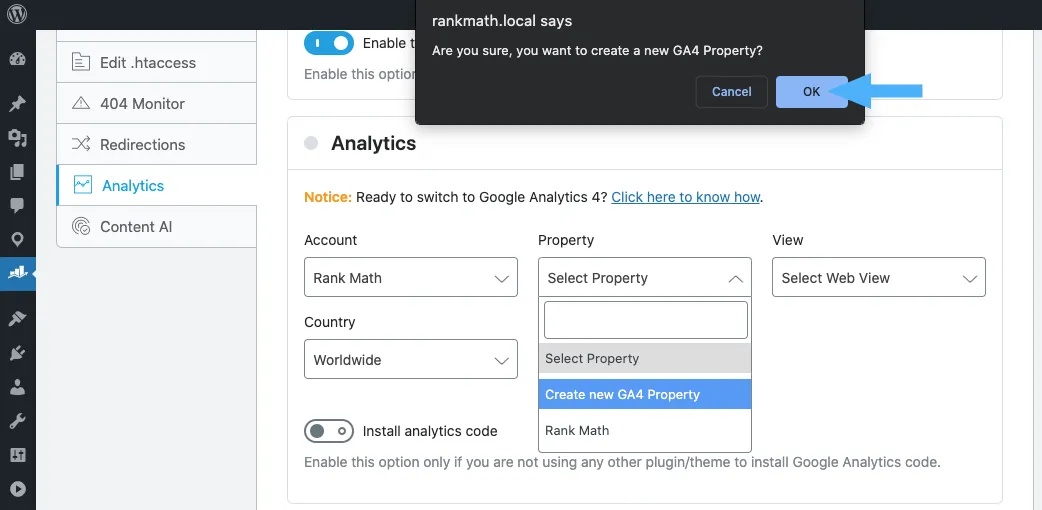Open Comments speech bubble icon
The image size is (1042, 510).
tap(17, 205)
